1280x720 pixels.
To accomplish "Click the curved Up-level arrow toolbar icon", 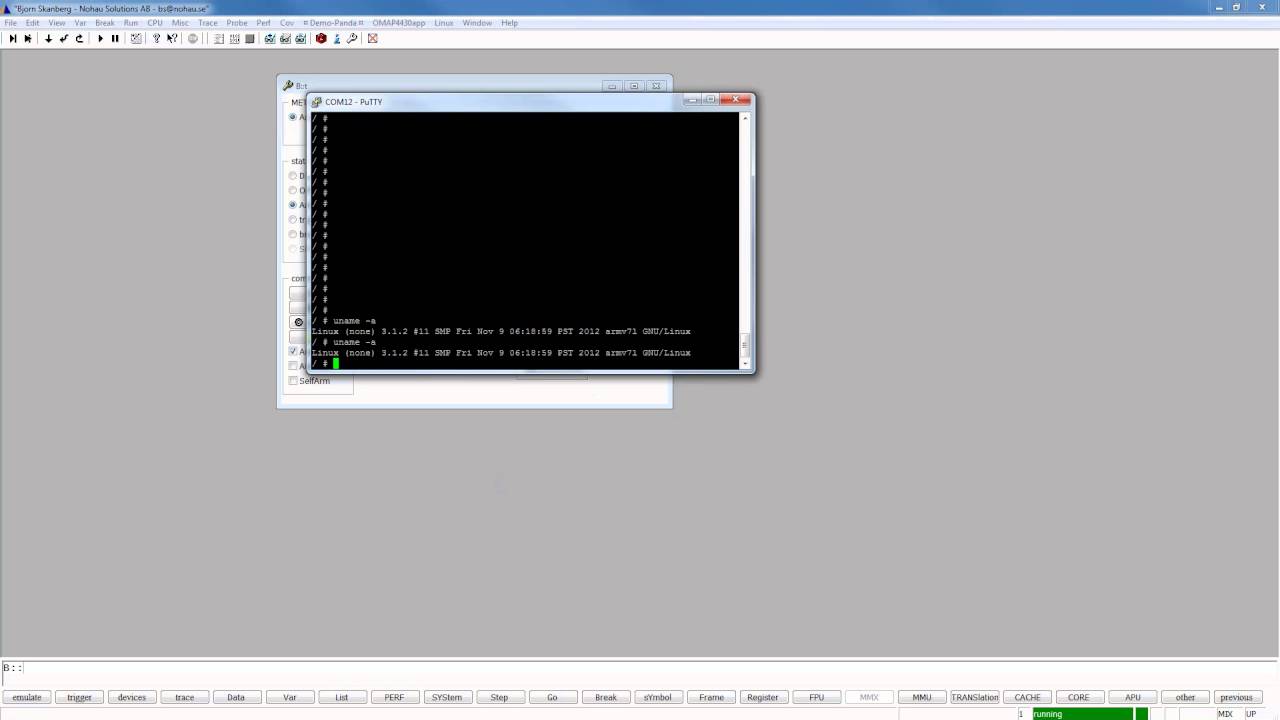I will pos(80,38).
